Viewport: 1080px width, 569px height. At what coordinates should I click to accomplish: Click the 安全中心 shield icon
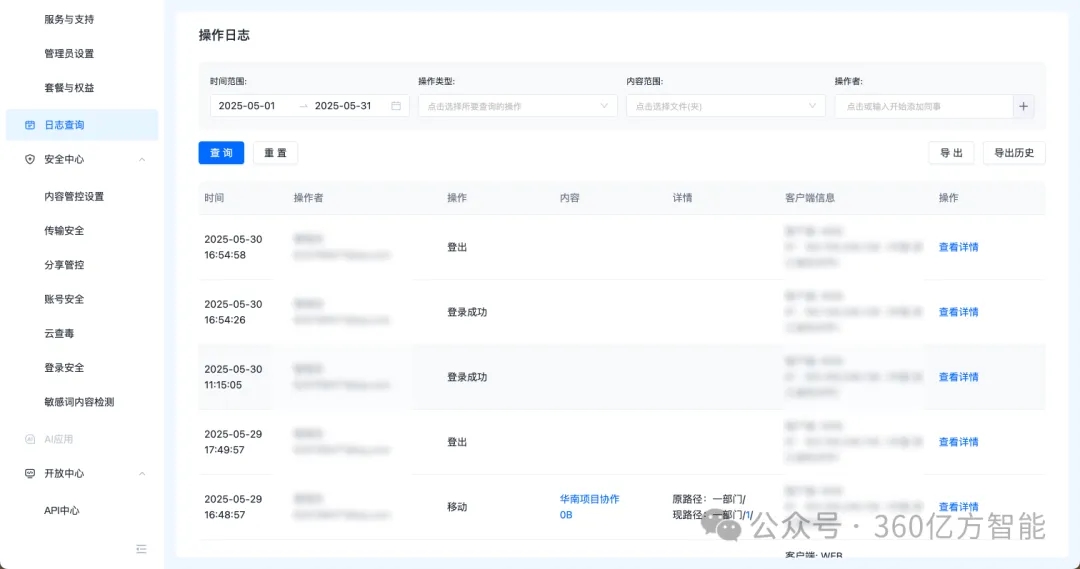tap(30, 159)
